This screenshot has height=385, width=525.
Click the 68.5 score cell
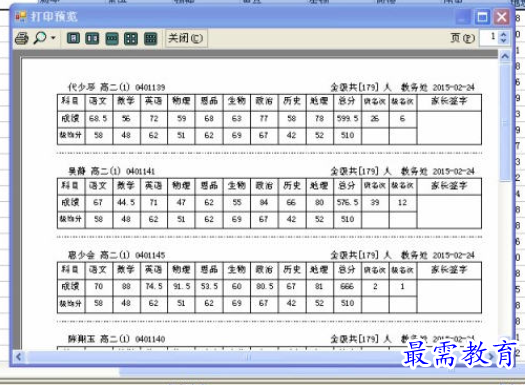click(x=98, y=119)
